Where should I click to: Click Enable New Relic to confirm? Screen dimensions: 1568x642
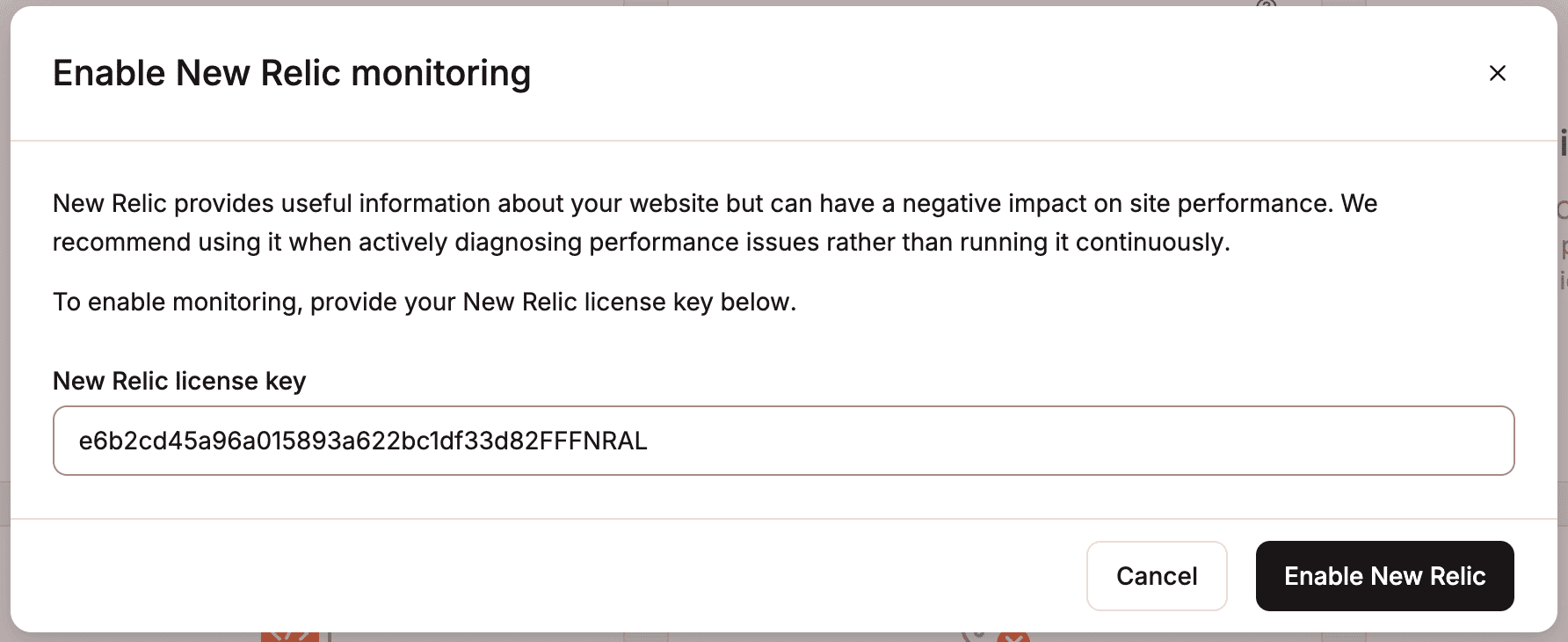tap(1384, 576)
